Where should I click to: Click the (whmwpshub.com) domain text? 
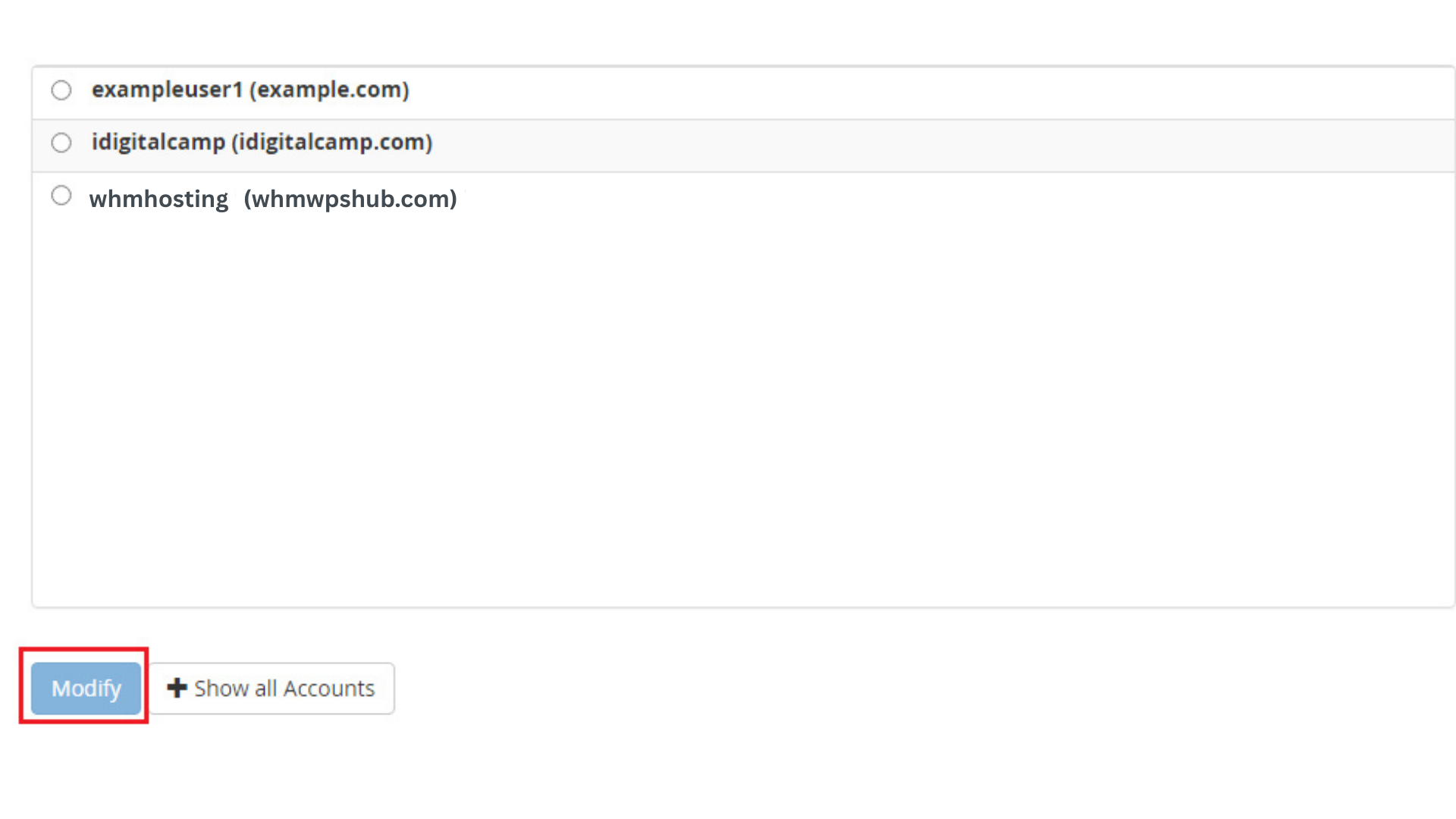pyautogui.click(x=350, y=199)
